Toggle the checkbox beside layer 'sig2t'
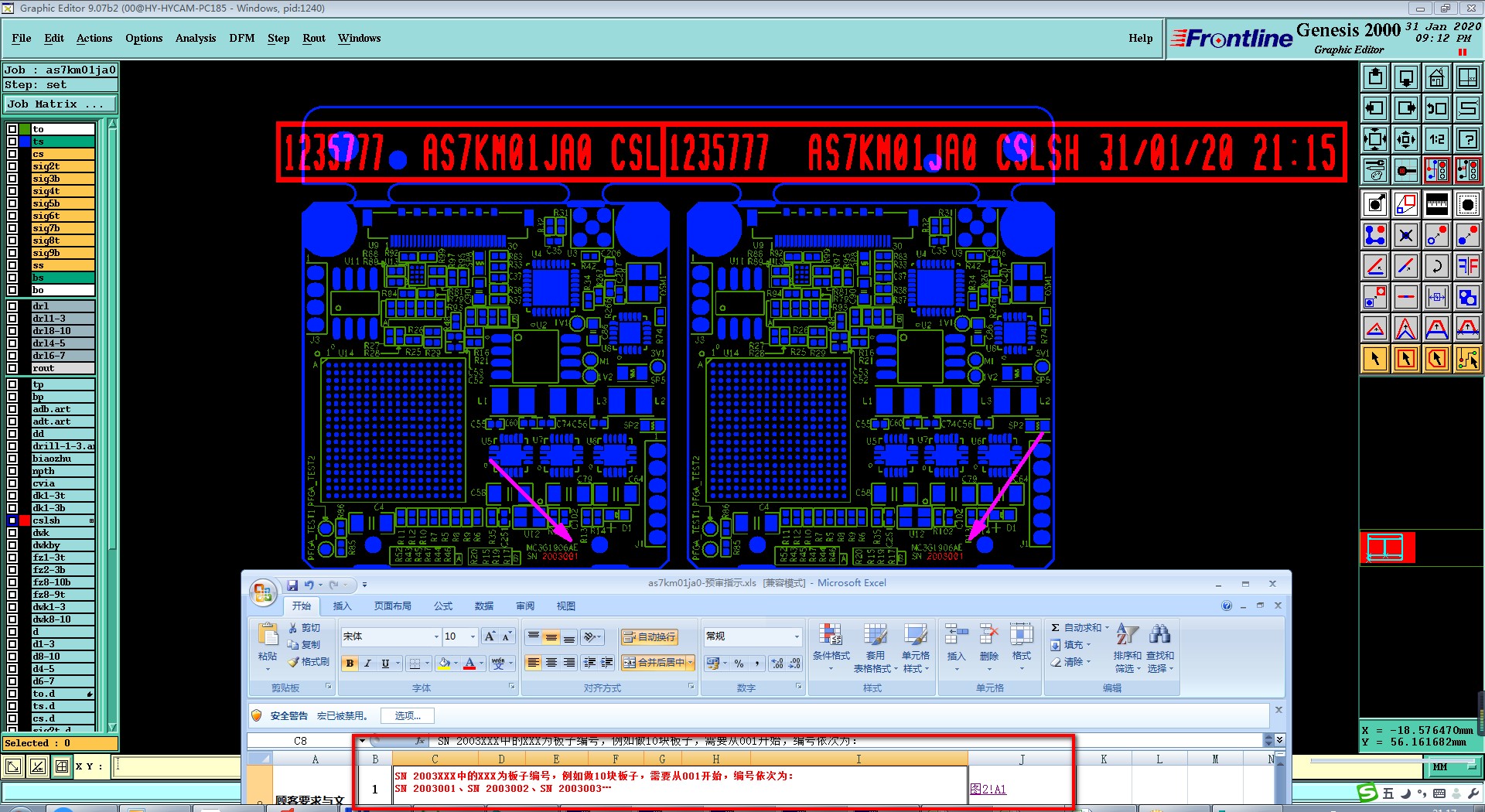Viewport: 1485px width, 812px height. tap(12, 166)
